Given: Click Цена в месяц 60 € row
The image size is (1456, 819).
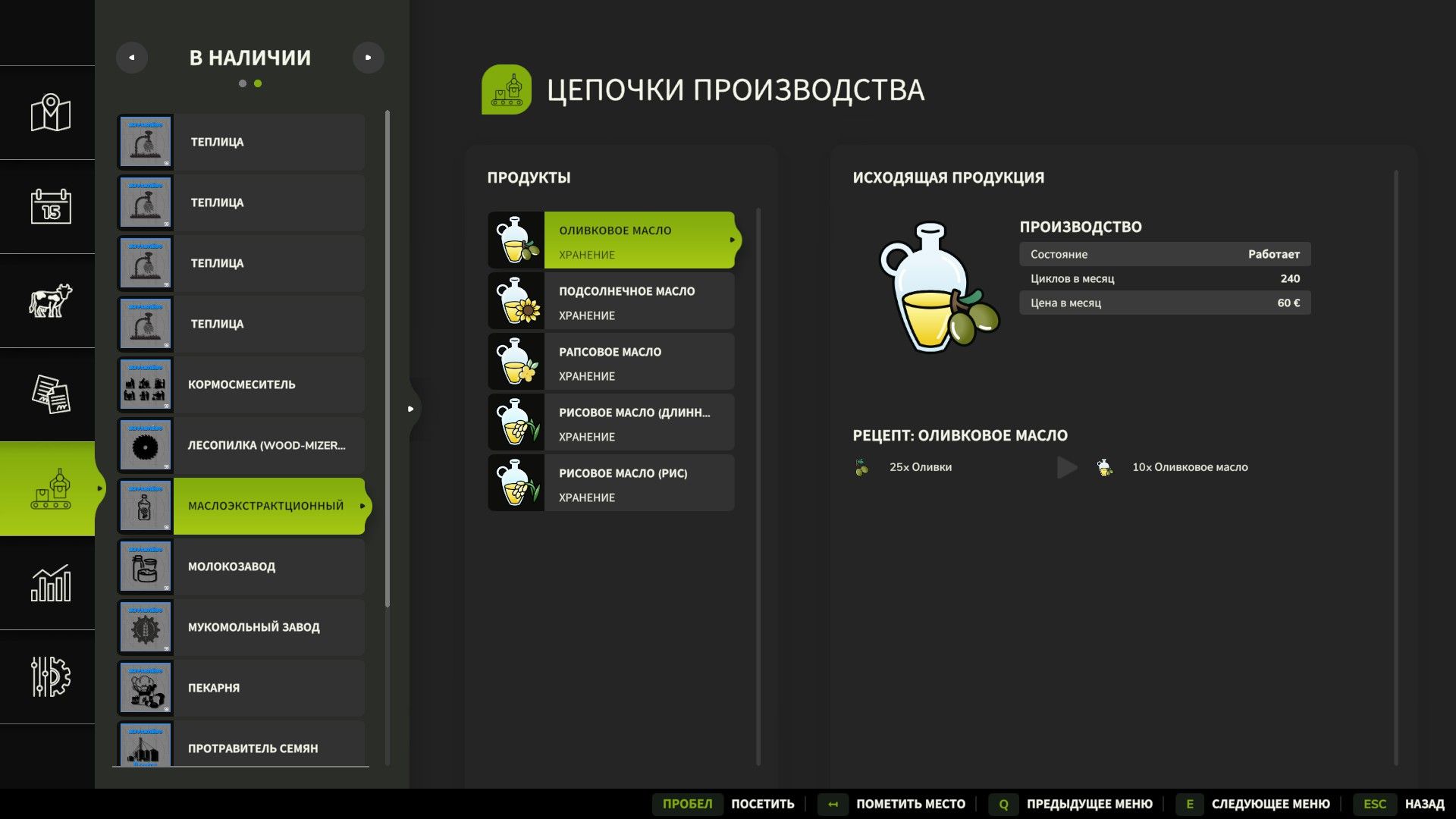Looking at the screenshot, I should coord(1165,303).
